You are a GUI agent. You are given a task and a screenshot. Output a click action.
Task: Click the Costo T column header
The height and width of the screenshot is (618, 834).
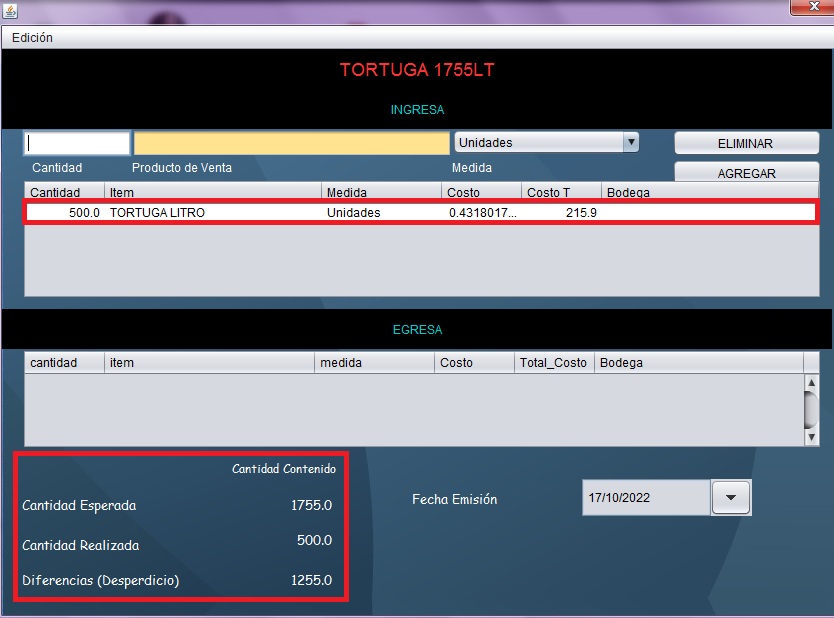coord(560,192)
